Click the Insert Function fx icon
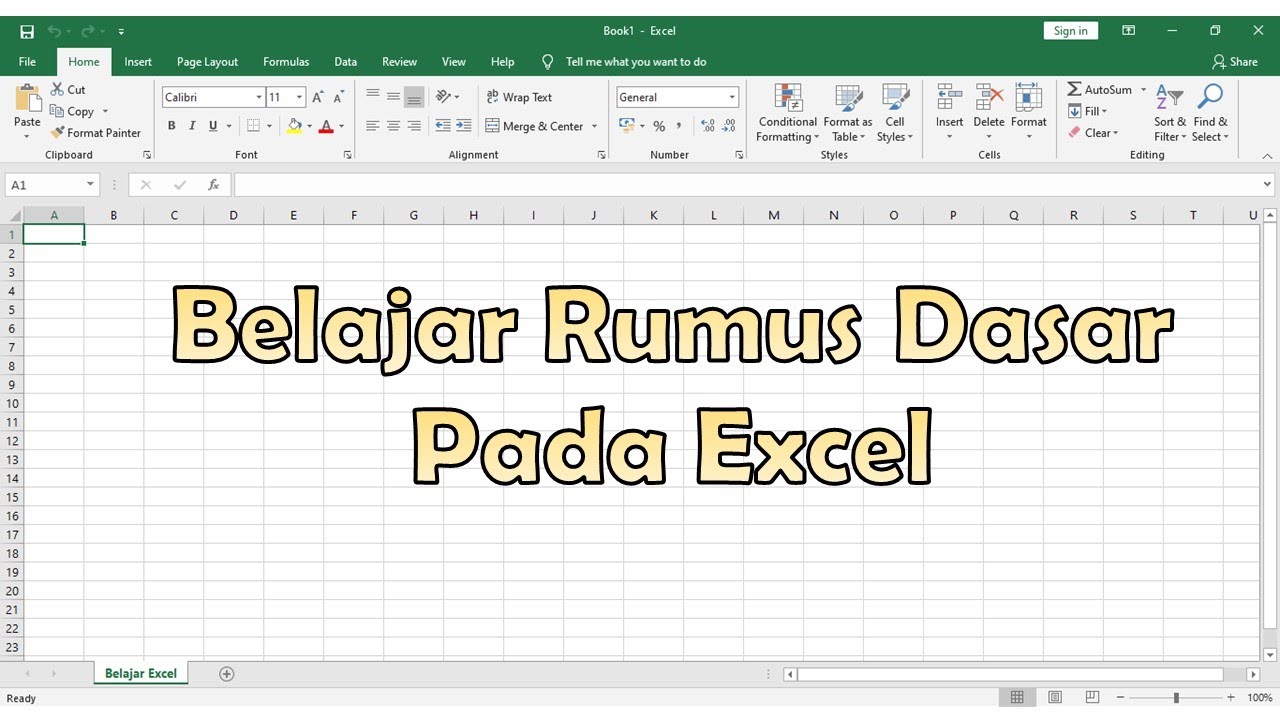Image resolution: width=1280 pixels, height=720 pixels. pyautogui.click(x=213, y=185)
